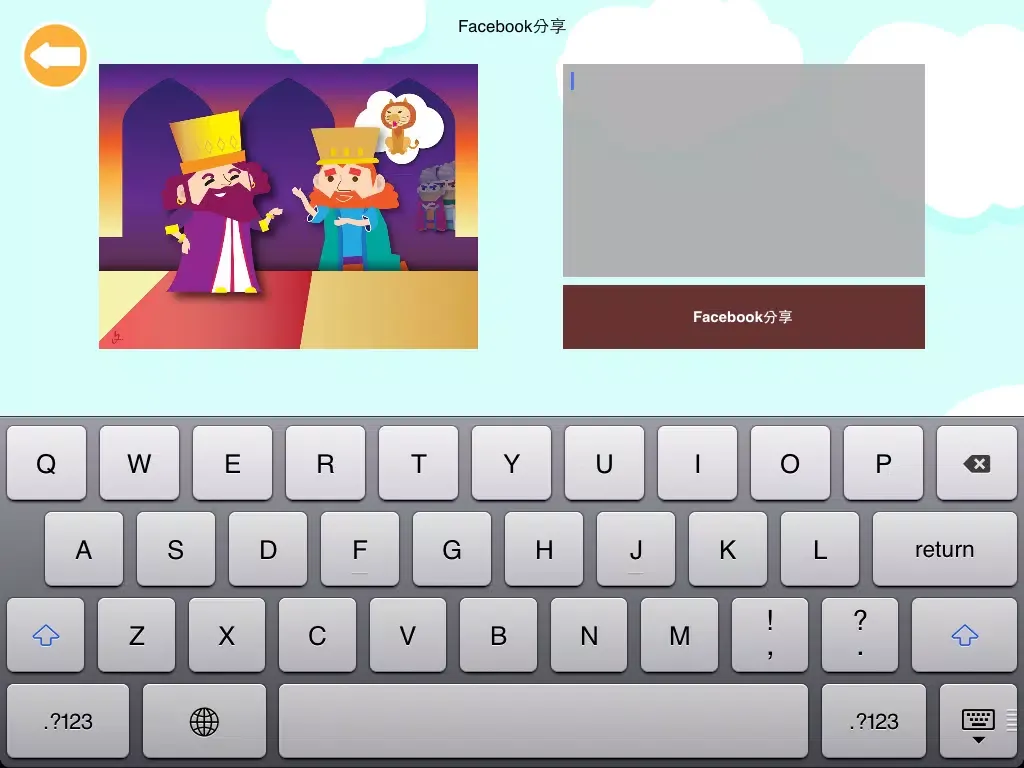Tap the G key
Viewport: 1024px width, 768px height.
[452, 549]
